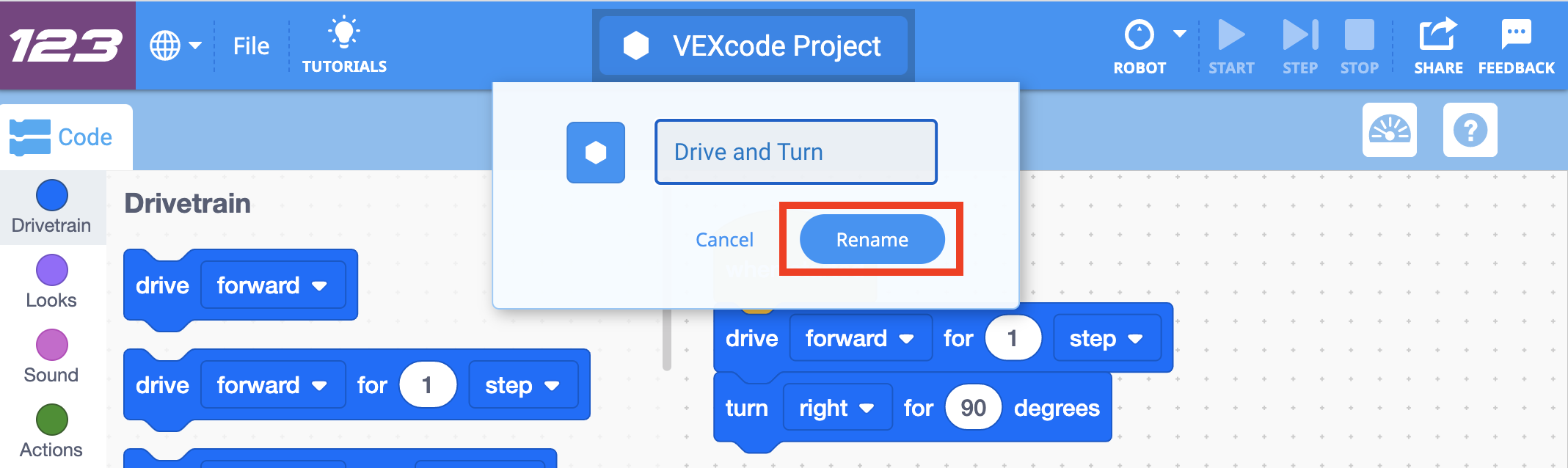This screenshot has width=1568, height=468.
Task: Click the Stop square button
Action: (x=1359, y=34)
